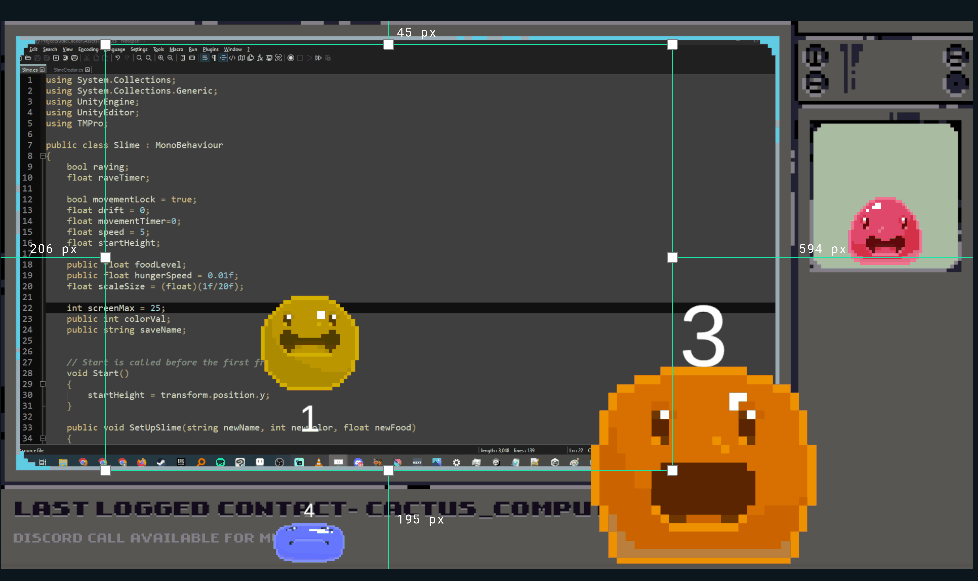Collapse the SetUpSlime method fold marker
Image resolution: width=978 pixels, height=581 pixels.
pos(42,438)
